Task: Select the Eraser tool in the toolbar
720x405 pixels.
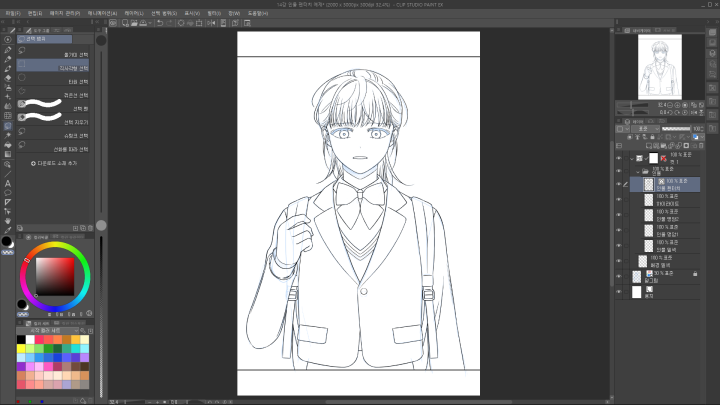Action: 8,76
